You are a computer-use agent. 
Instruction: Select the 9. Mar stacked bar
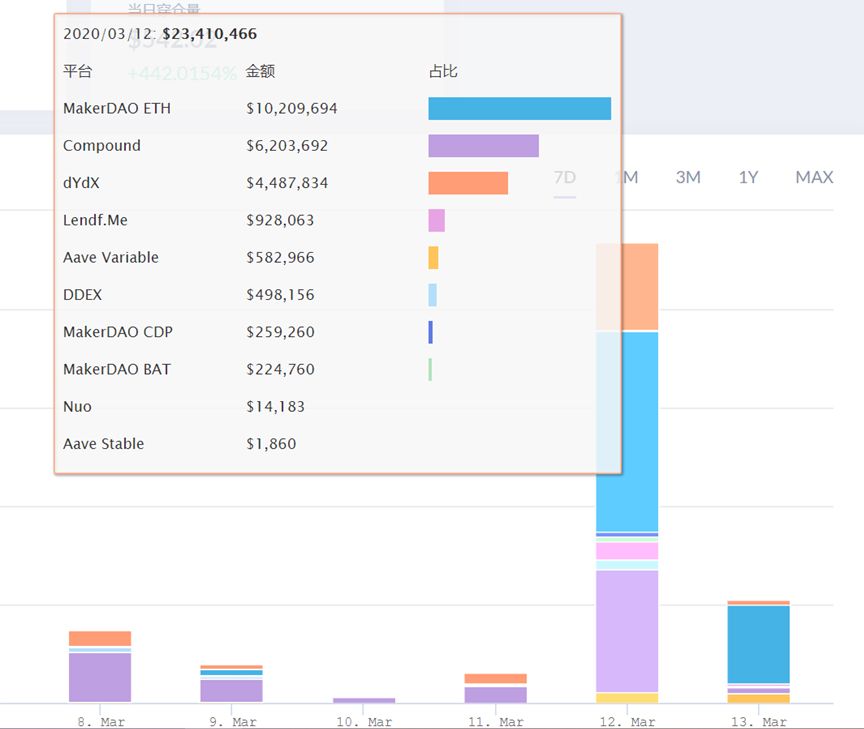pyautogui.click(x=231, y=684)
